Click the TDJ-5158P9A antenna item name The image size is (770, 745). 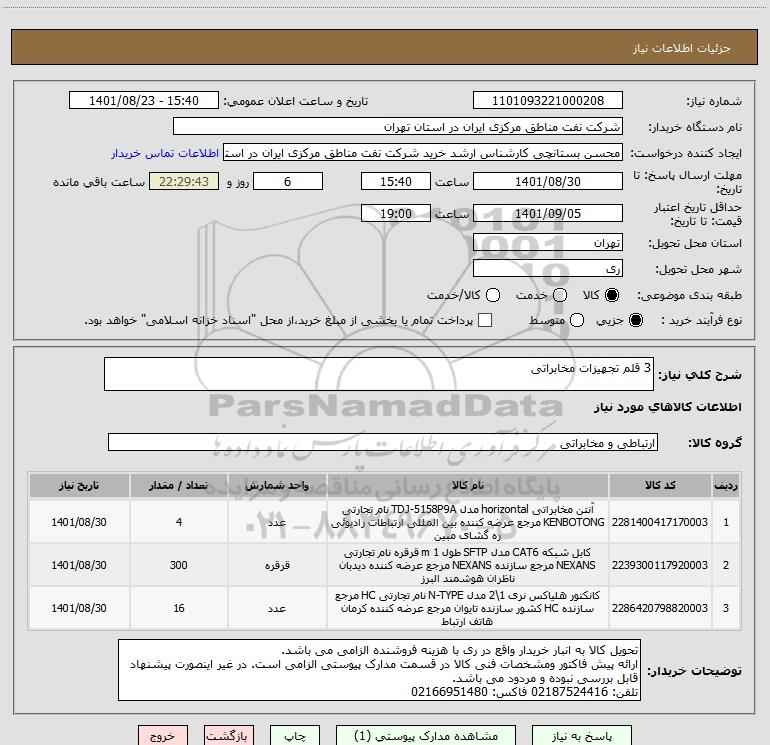(x=468, y=522)
